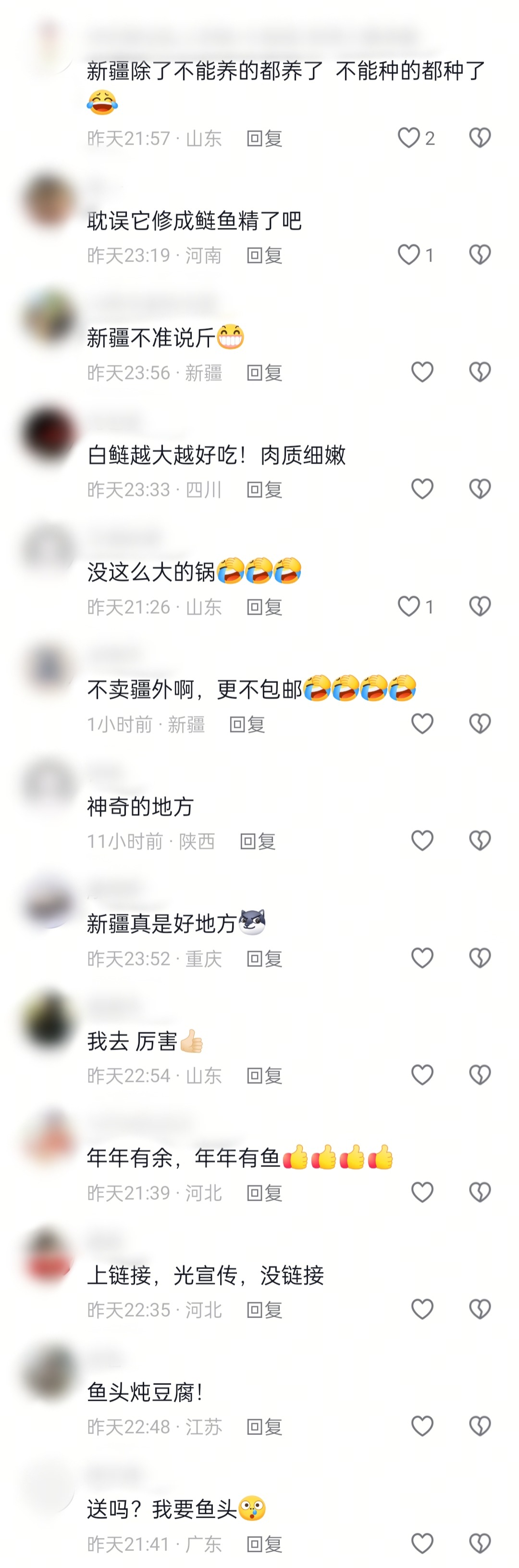Reply to '上链接，光宣传，没链接' comment

tap(265, 1310)
